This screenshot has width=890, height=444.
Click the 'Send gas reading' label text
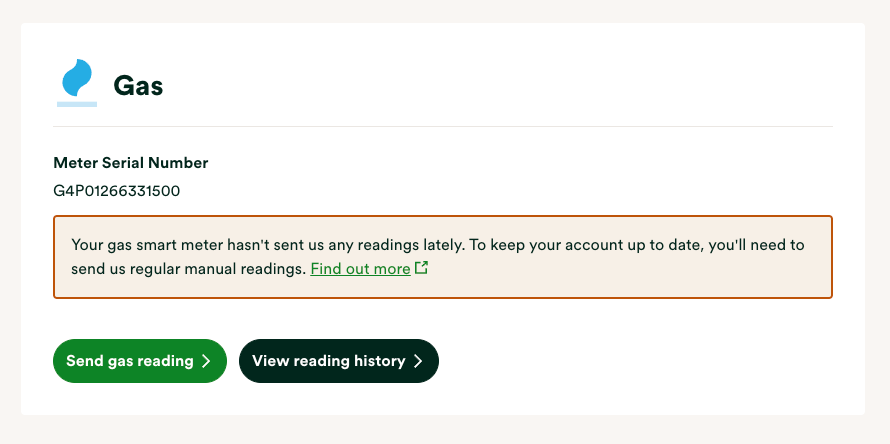coord(129,361)
